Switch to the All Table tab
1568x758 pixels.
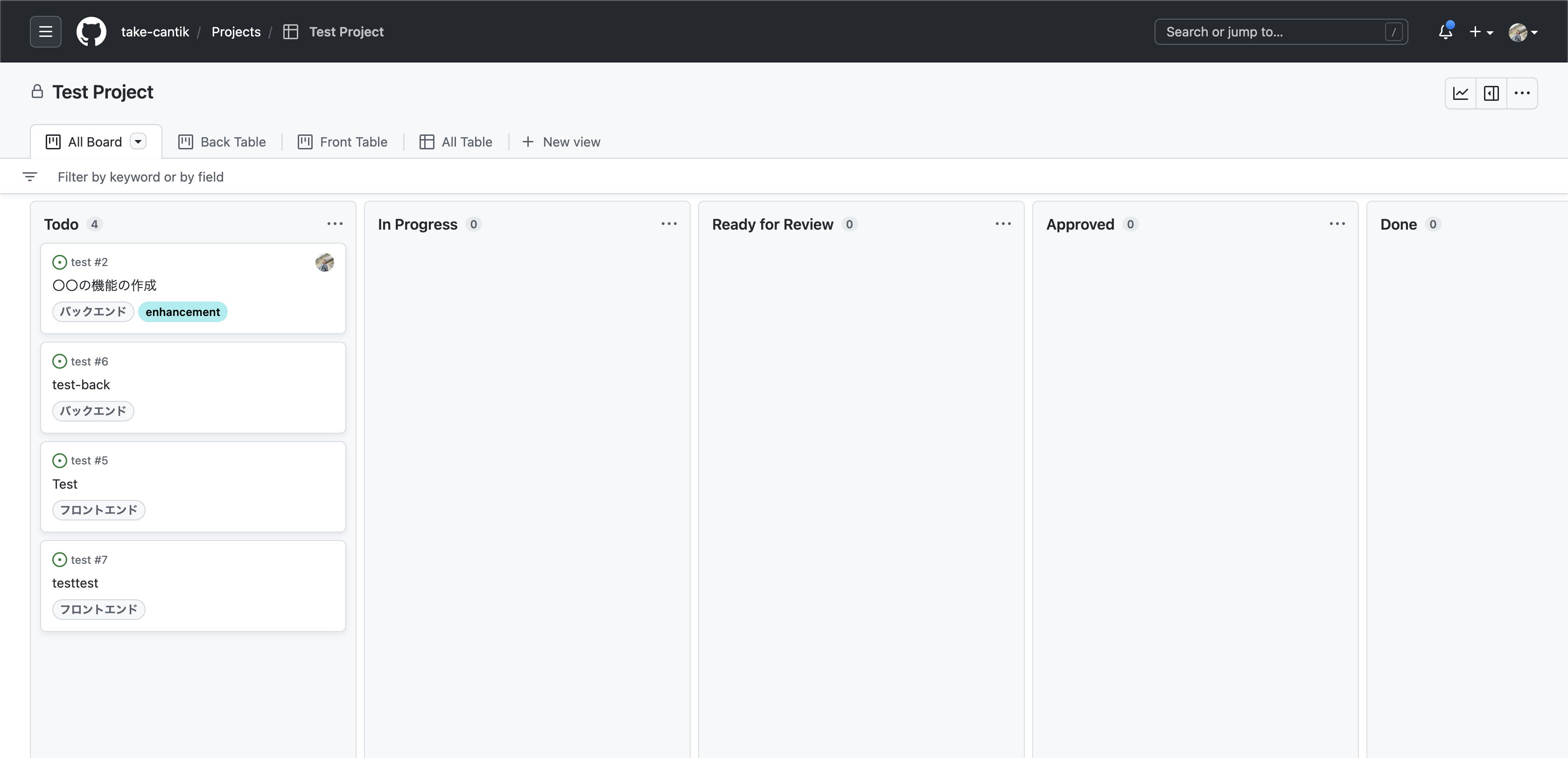[456, 142]
